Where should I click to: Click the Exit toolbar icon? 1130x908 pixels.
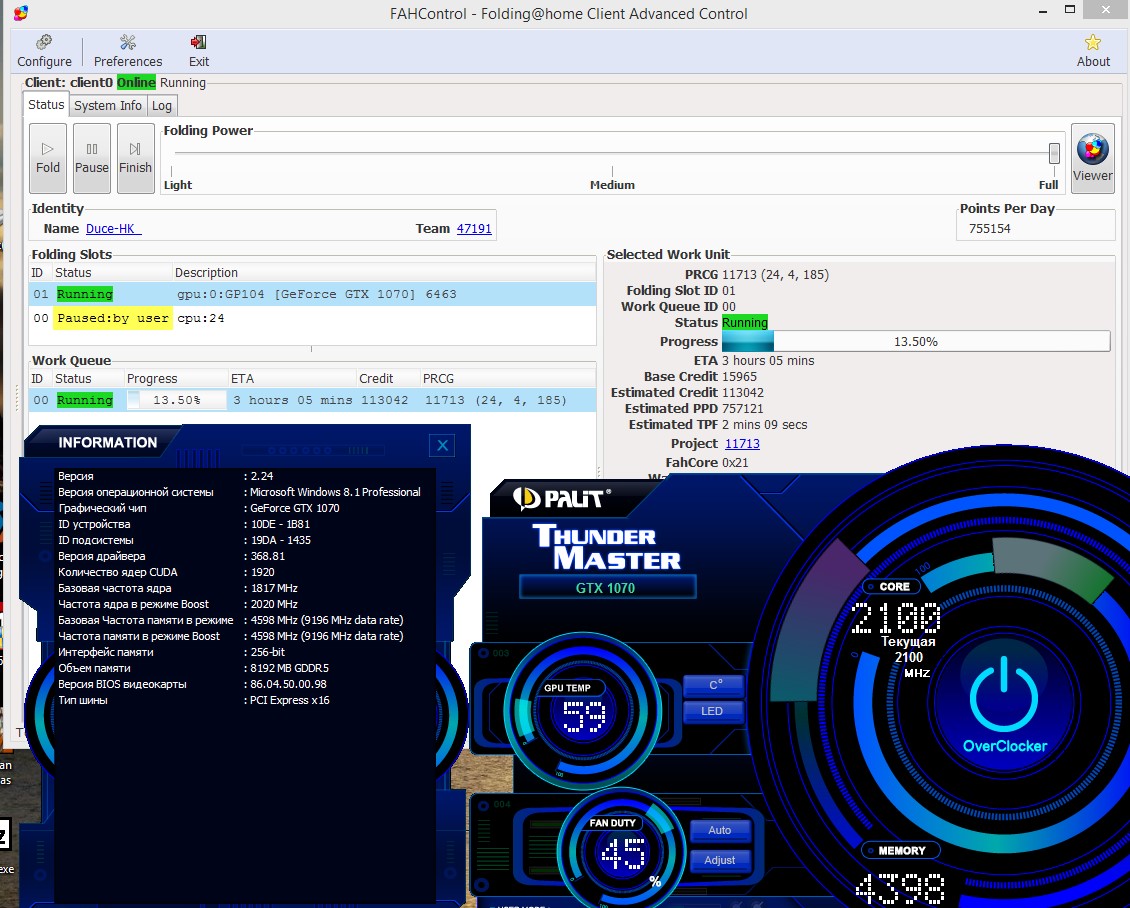tap(199, 51)
